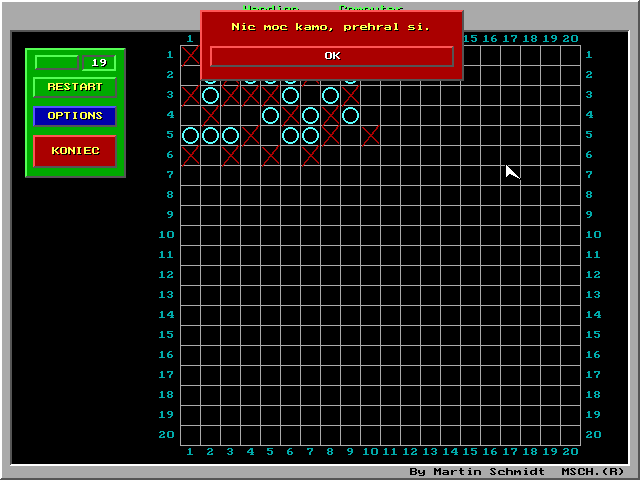Click the X mark at row 3, column 1
The width and height of the screenshot is (640, 480).
pos(190,96)
